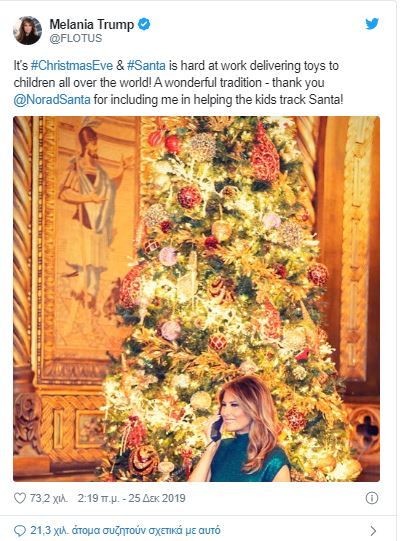The image size is (404, 541).
Task: Click the Twitter bird logo
Action: 372,24
